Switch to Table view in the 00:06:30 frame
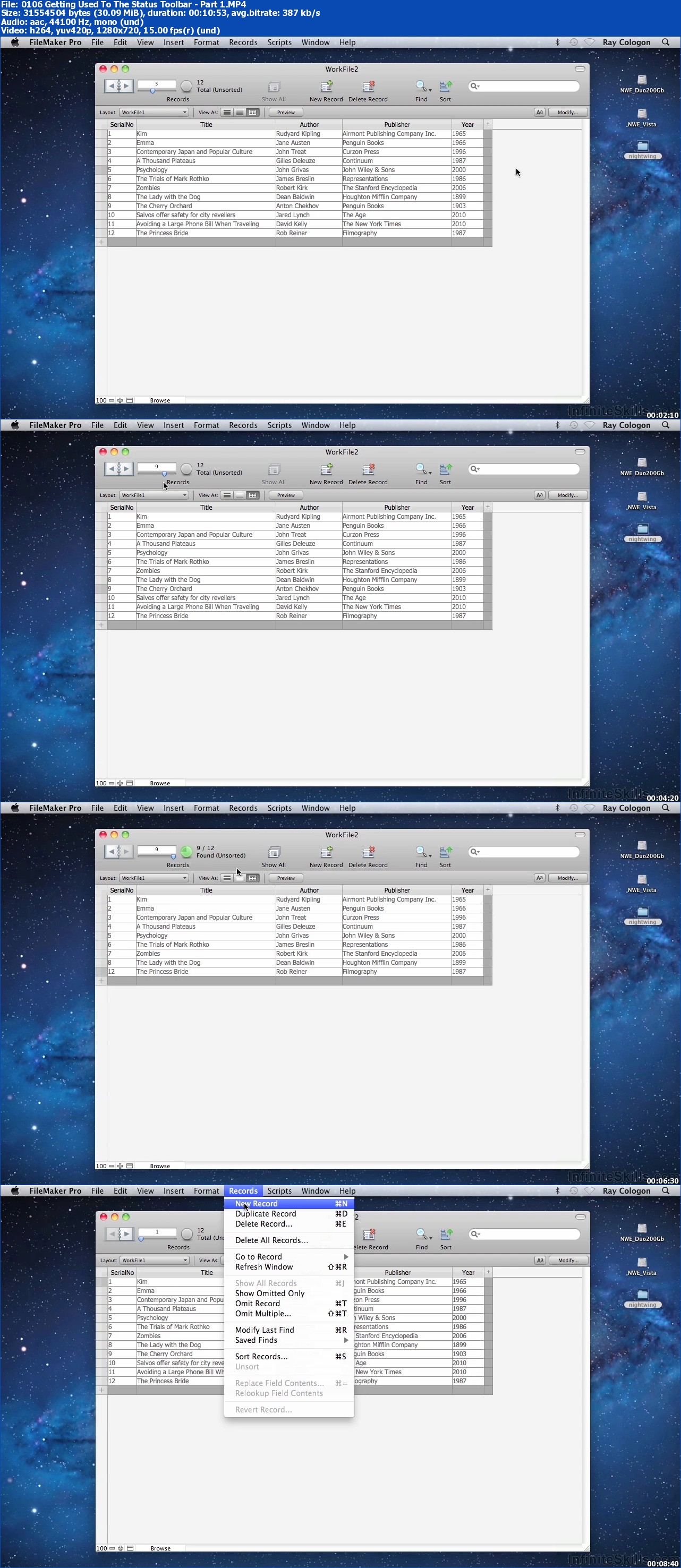 (252, 878)
